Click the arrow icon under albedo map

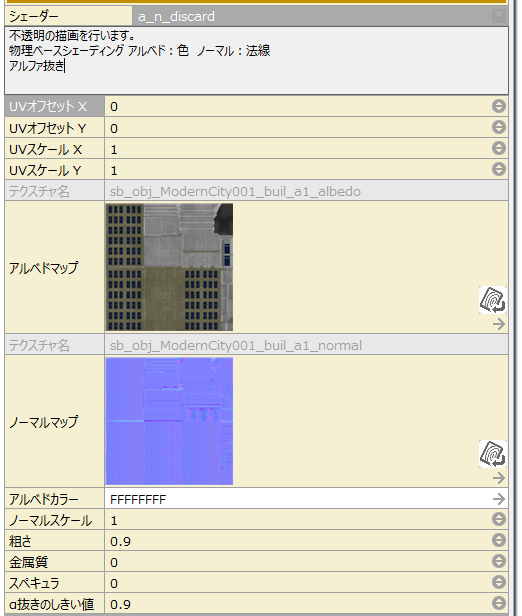(x=499, y=324)
